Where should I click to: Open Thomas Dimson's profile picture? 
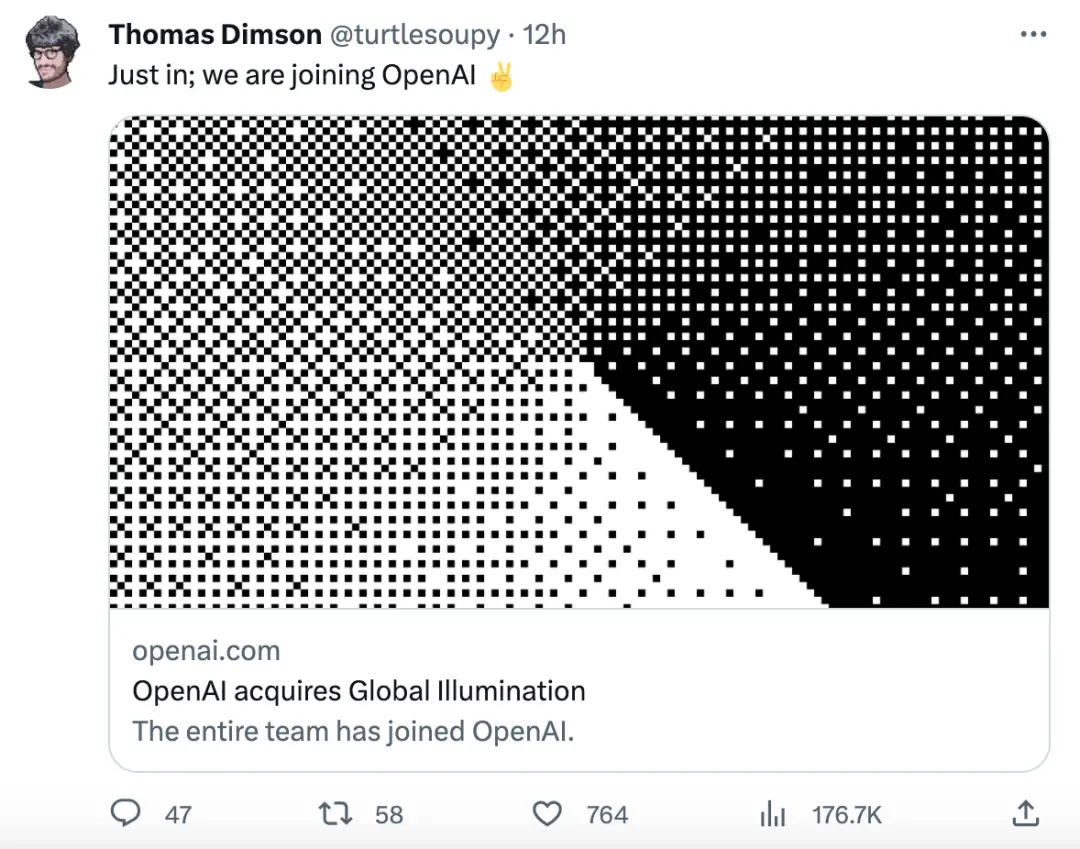[x=51, y=52]
